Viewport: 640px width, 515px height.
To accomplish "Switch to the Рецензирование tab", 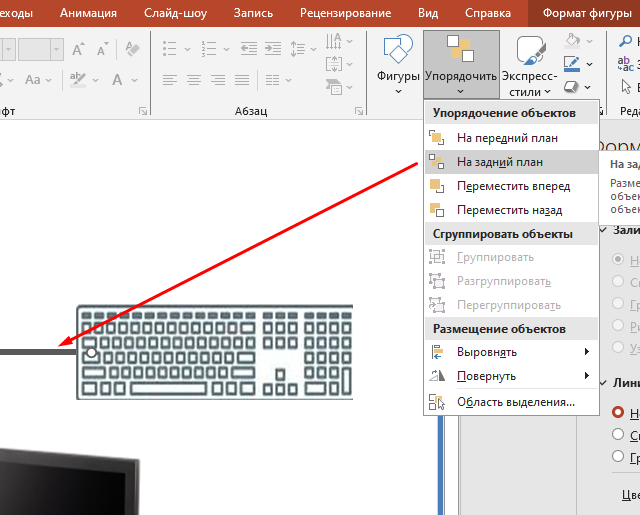I will click(x=345, y=13).
